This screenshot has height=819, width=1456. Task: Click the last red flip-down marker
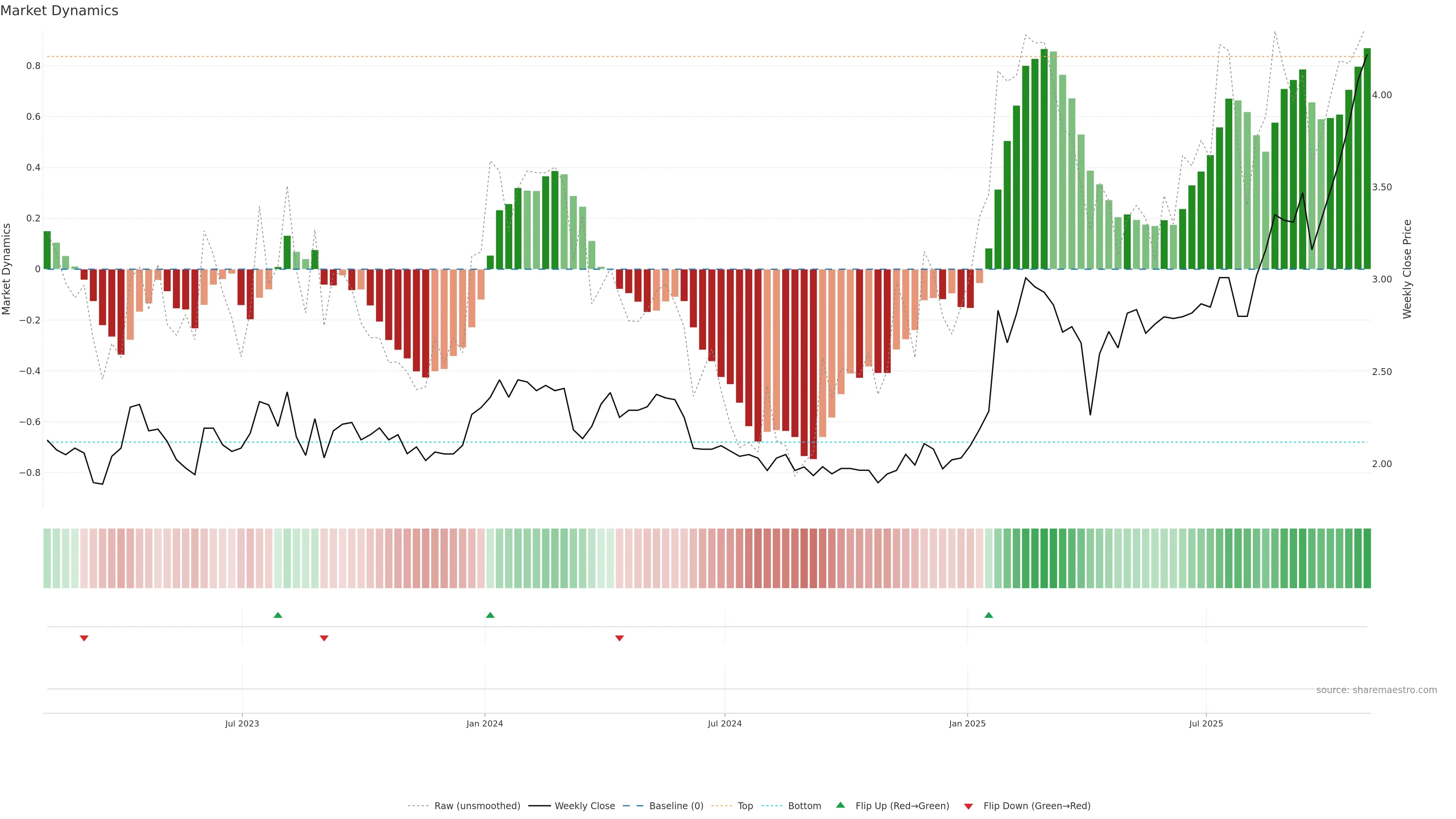[x=620, y=638]
